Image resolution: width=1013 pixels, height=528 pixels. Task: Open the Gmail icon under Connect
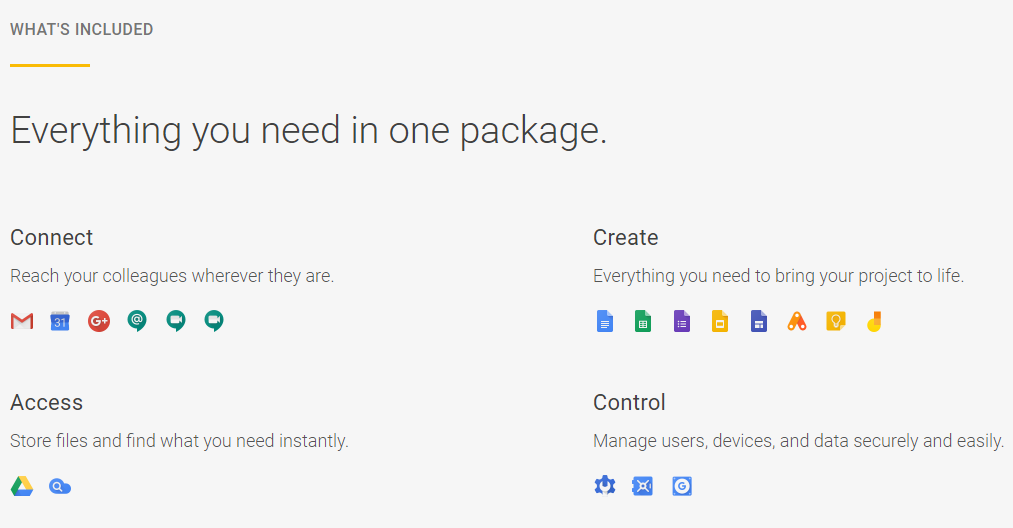[22, 321]
